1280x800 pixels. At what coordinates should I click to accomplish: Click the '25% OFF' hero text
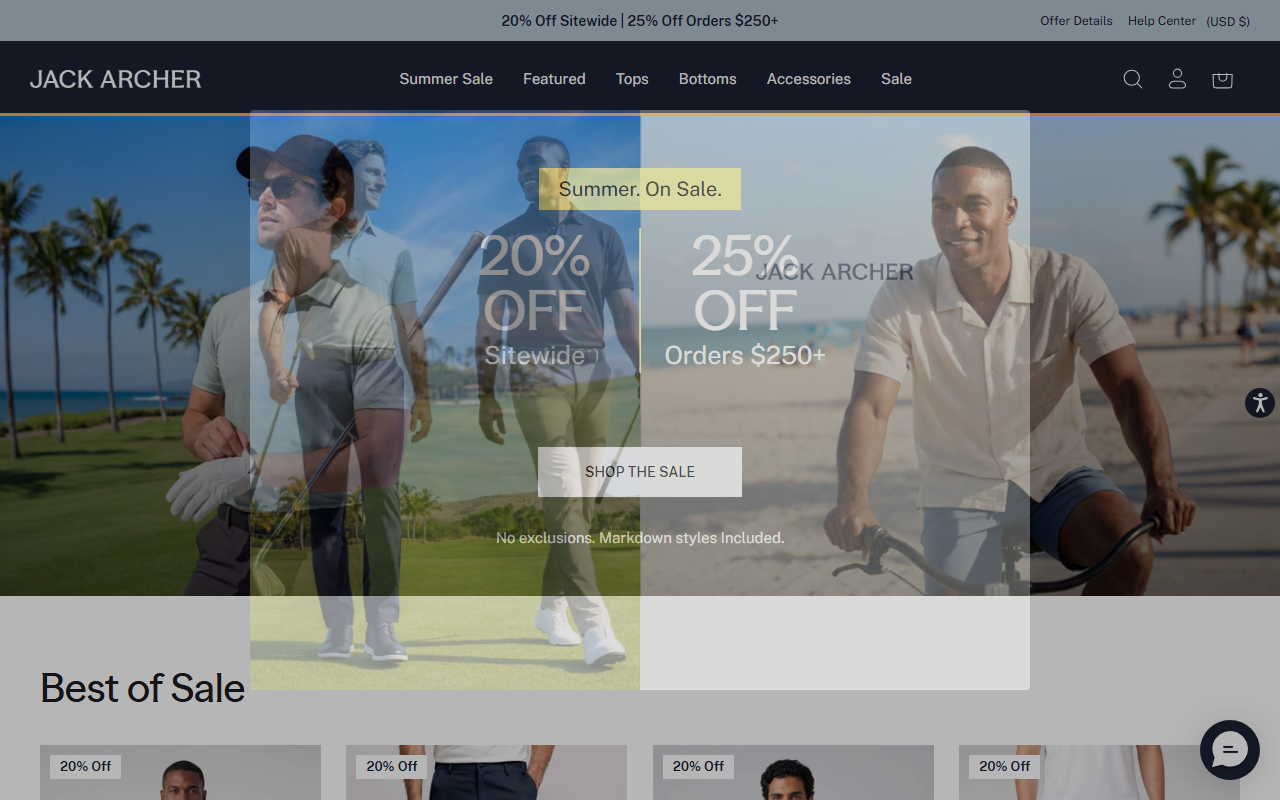pos(745,283)
